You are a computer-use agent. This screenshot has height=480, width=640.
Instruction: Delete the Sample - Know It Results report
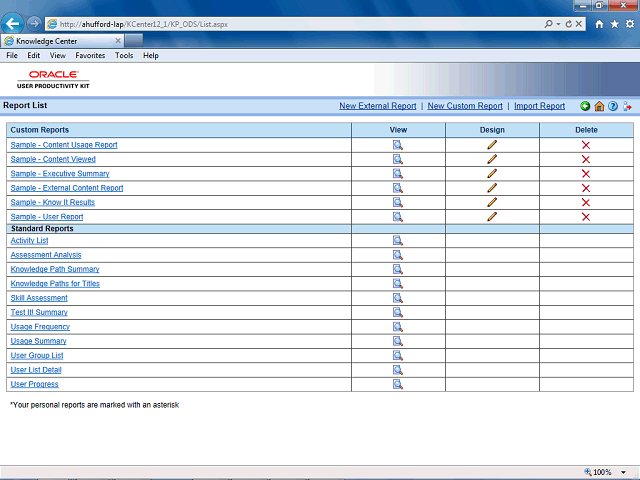586,202
